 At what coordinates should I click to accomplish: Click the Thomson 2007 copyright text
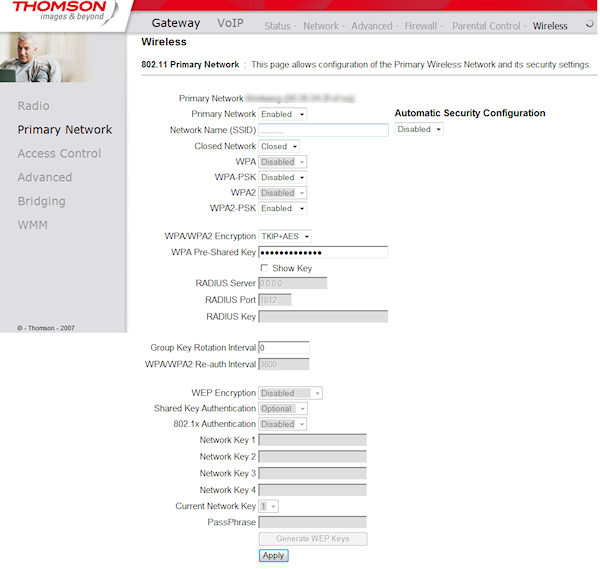[46, 328]
